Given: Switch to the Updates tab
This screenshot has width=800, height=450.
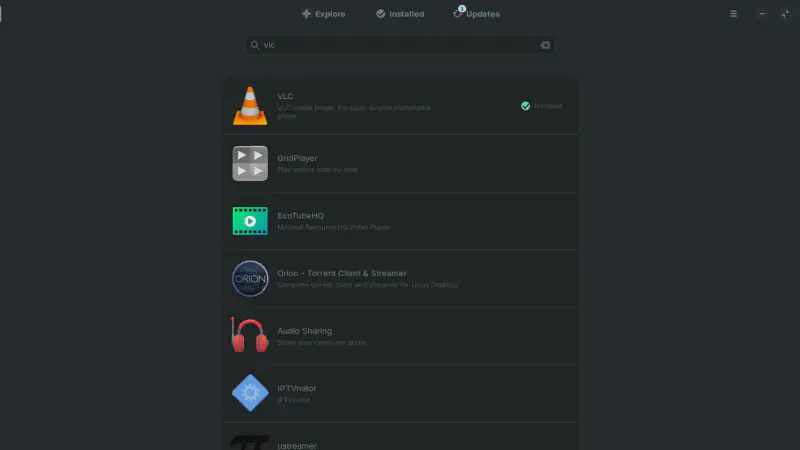Looking at the screenshot, I should (477, 14).
